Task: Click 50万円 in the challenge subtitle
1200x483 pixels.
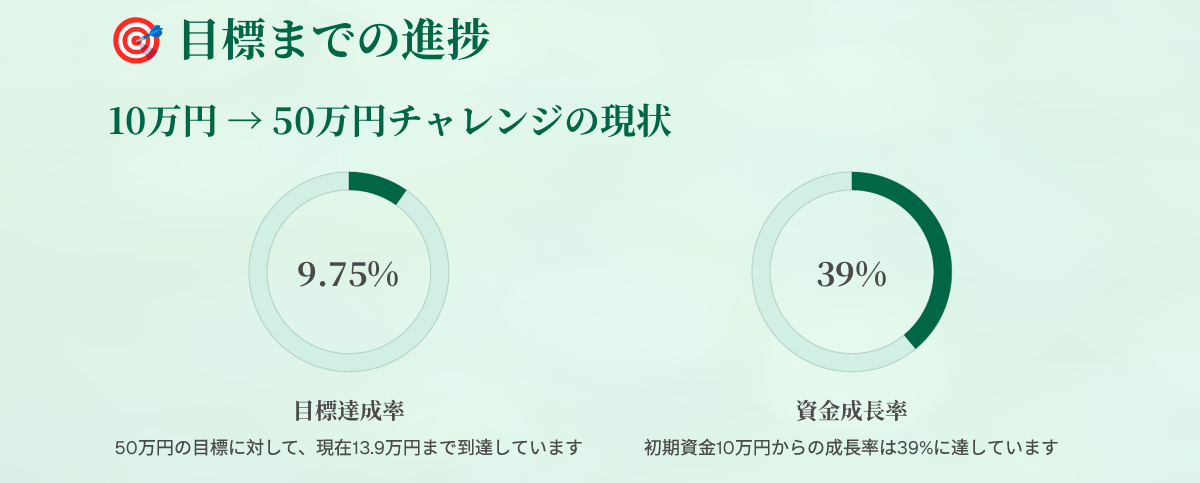Action: [328, 122]
